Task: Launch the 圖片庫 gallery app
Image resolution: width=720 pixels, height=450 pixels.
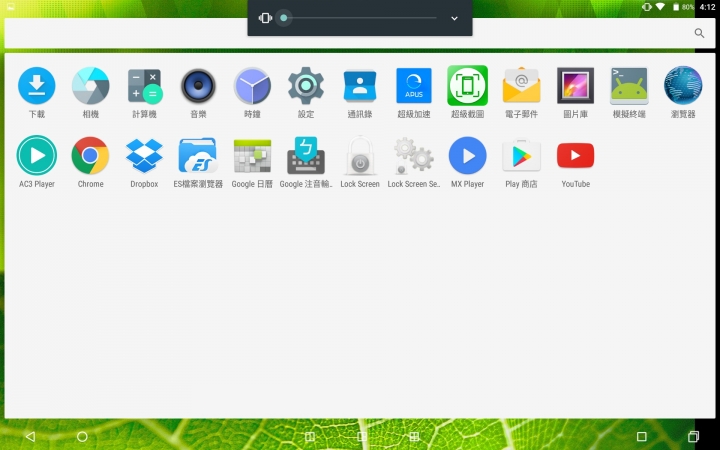Action: pos(575,86)
